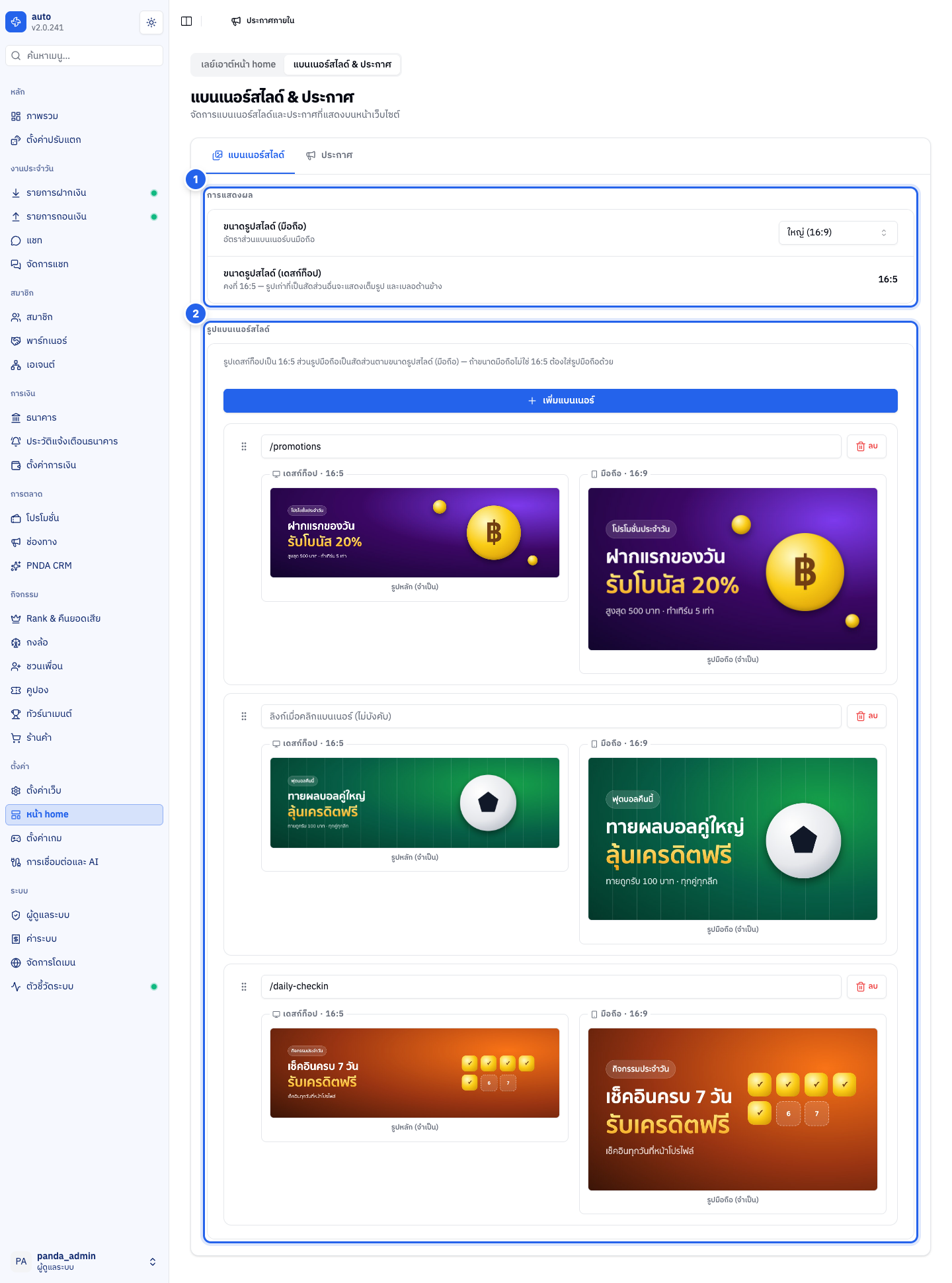952x1283 pixels.
Task: Open the mobile slide size dropdown ใหญ่ (16:9)
Action: [838, 233]
